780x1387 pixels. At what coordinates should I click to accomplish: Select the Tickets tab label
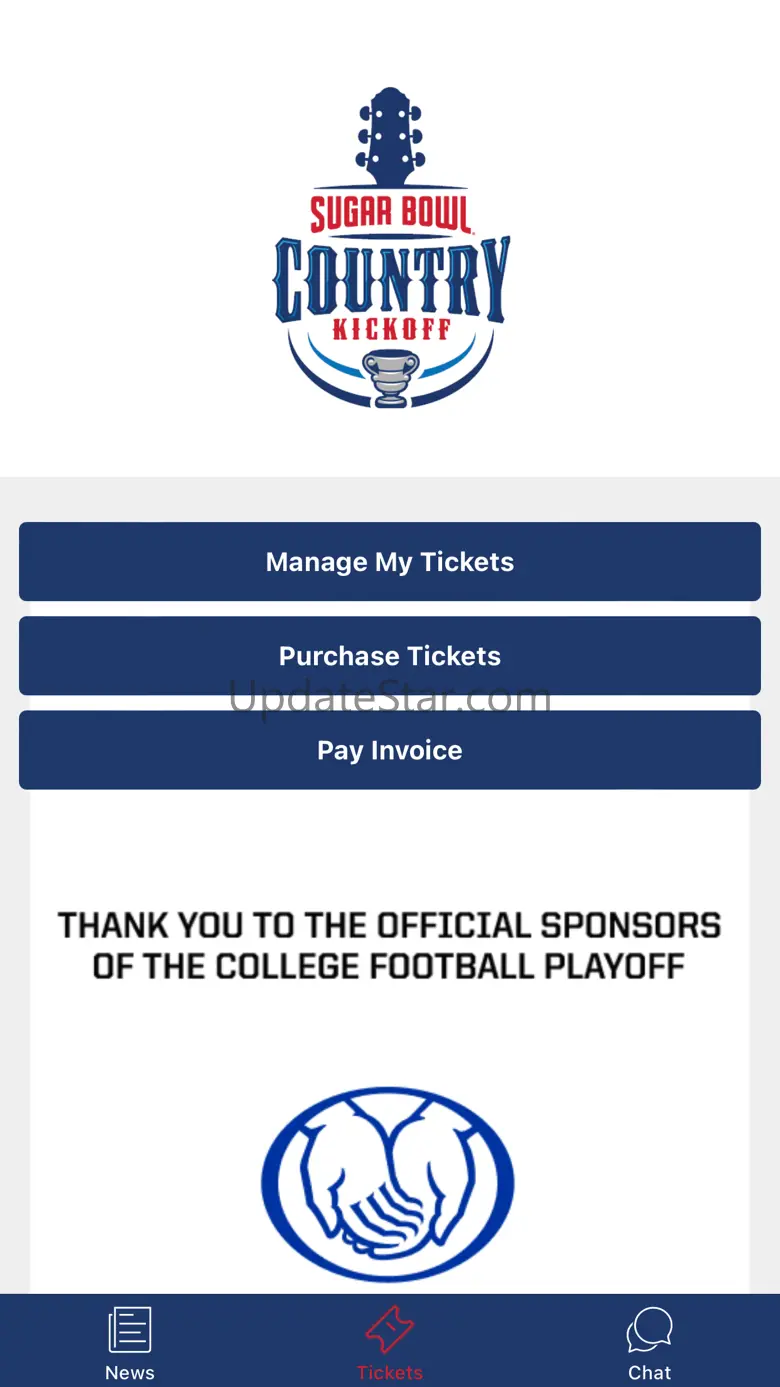click(x=390, y=1373)
